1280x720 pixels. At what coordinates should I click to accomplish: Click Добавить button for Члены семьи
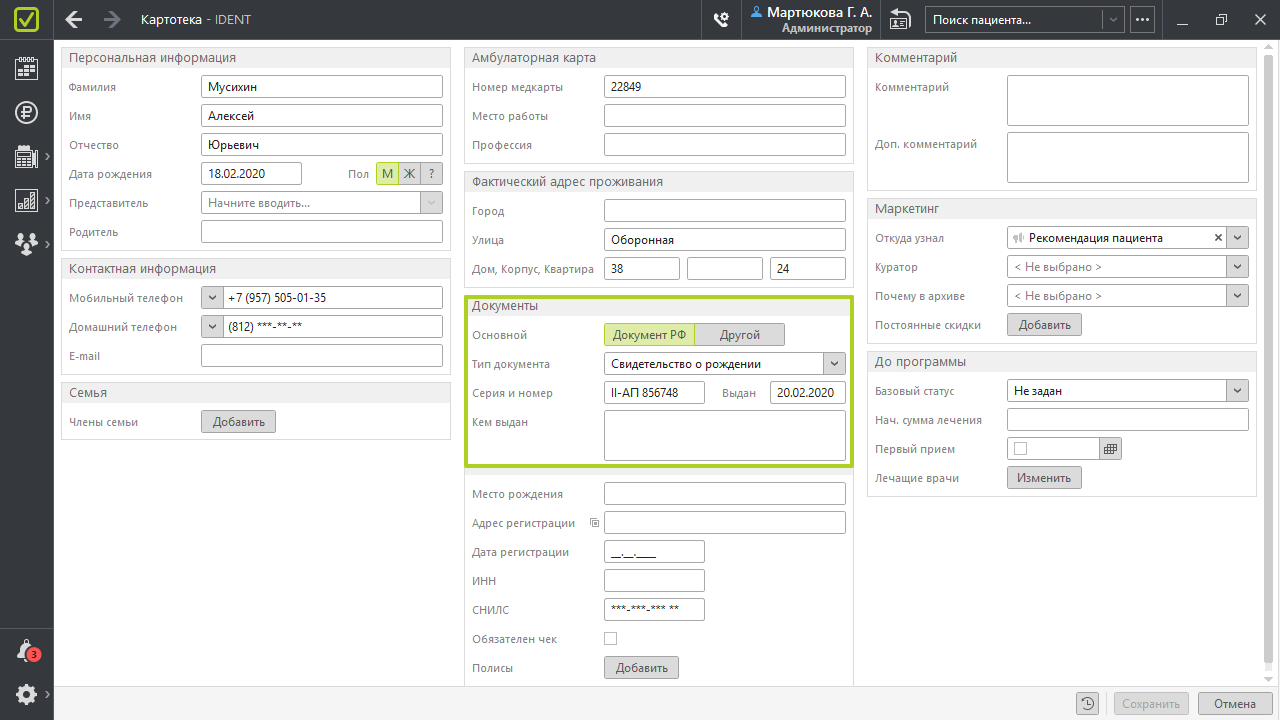[x=238, y=422]
